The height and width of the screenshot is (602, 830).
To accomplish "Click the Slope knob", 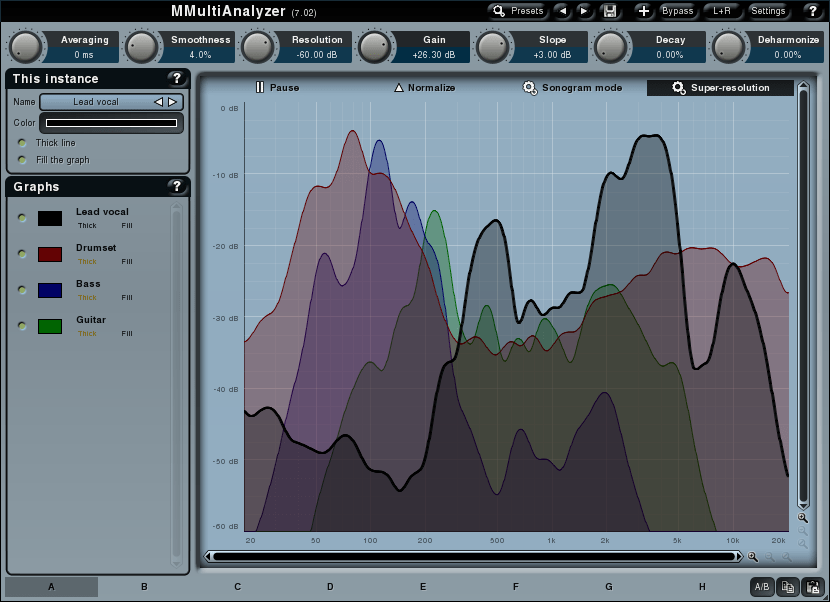I will click(492, 47).
